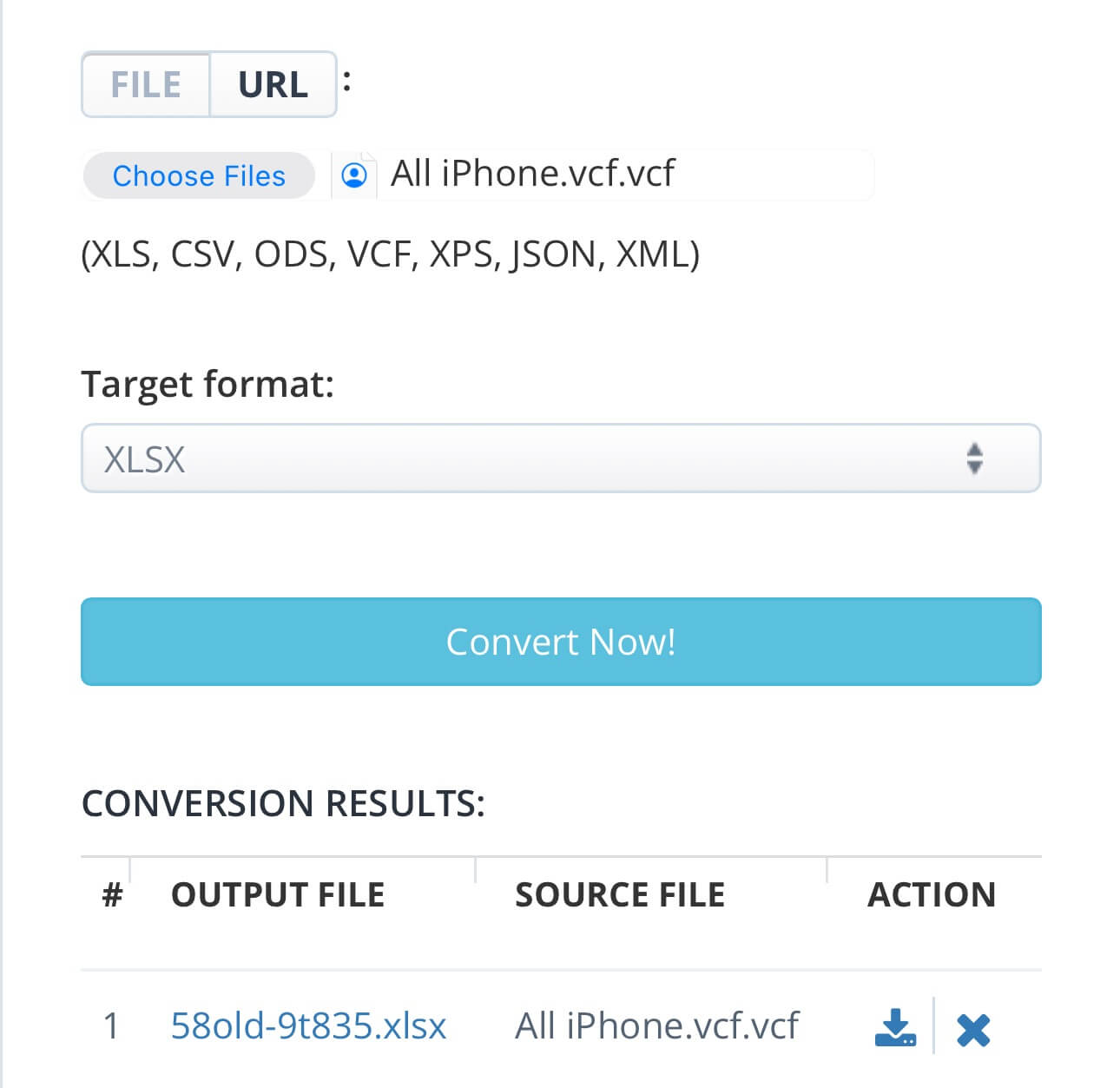Open the Target format XLSX dropdown

click(560, 458)
